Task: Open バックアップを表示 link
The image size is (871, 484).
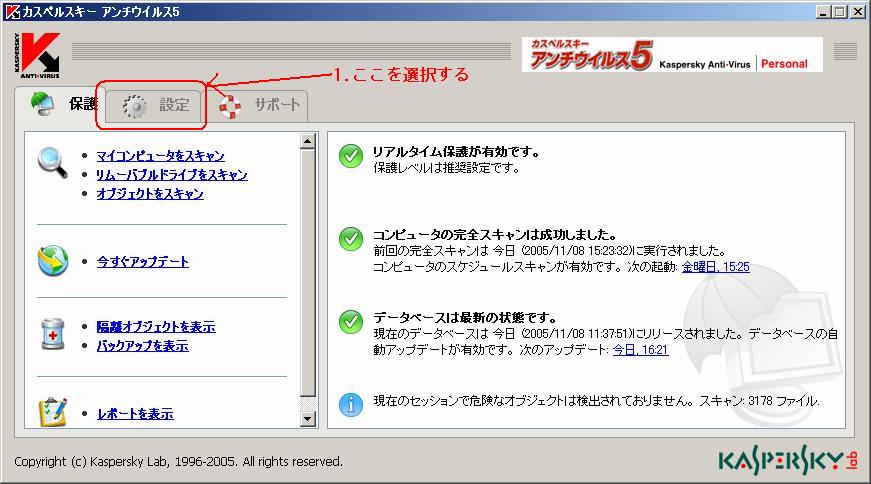Action: [143, 346]
